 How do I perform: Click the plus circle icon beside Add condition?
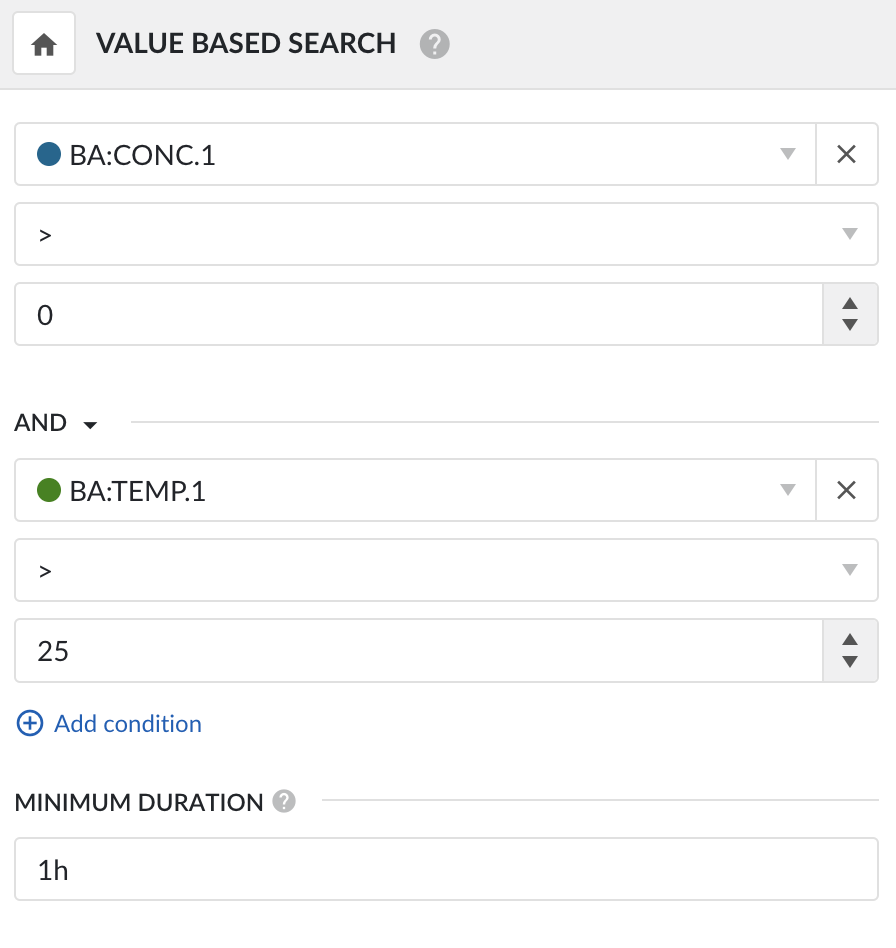point(30,724)
